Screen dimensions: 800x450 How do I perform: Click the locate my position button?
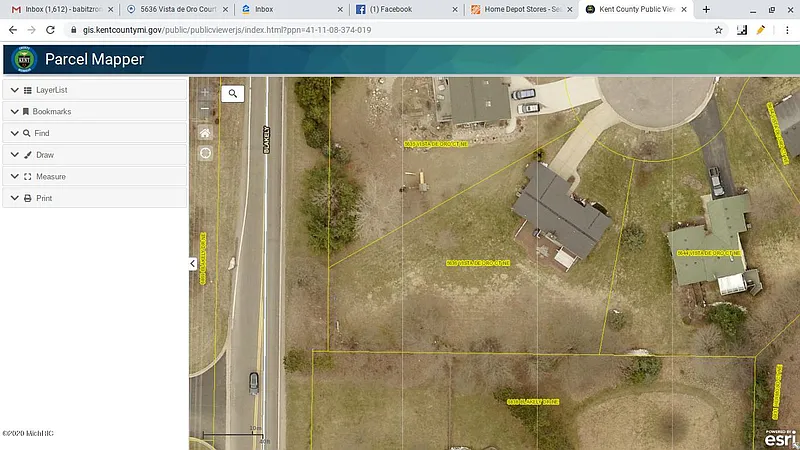[205, 153]
